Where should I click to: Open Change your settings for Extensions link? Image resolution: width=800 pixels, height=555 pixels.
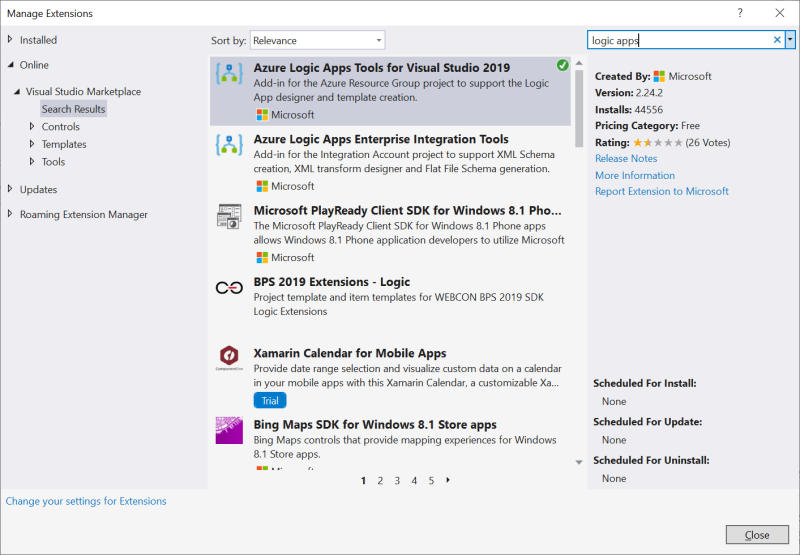point(86,501)
